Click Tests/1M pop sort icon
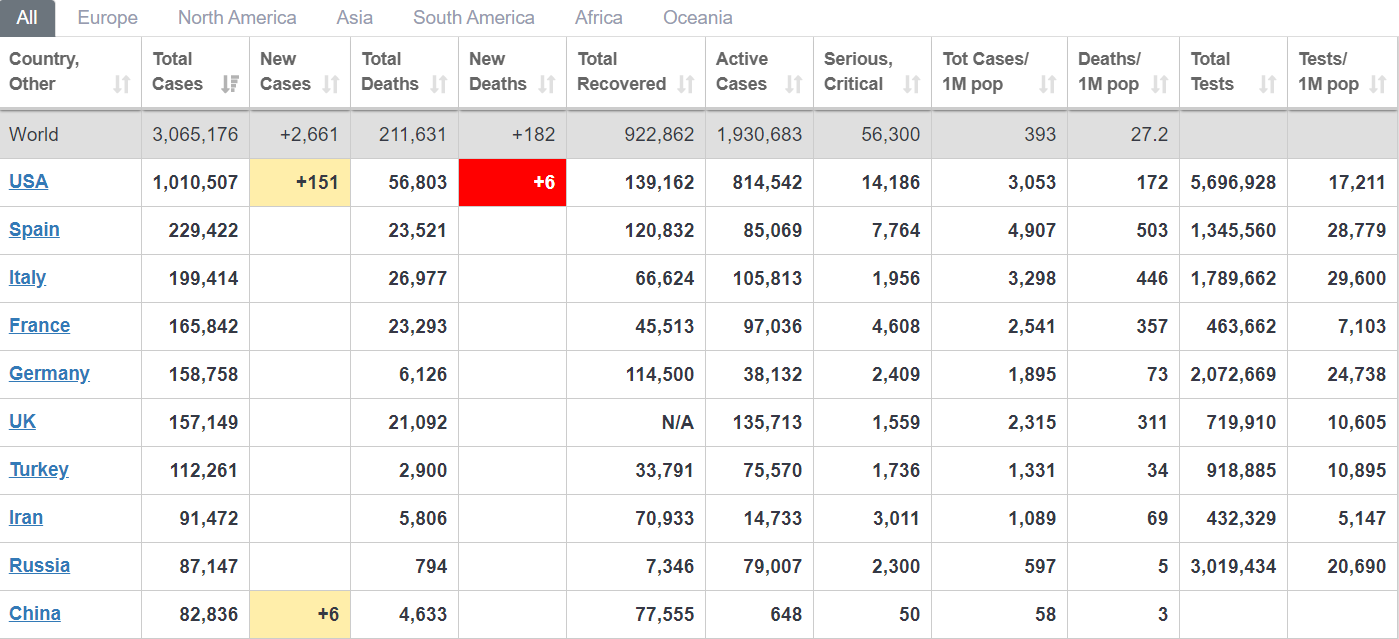The width and height of the screenshot is (1399, 639). [1379, 84]
